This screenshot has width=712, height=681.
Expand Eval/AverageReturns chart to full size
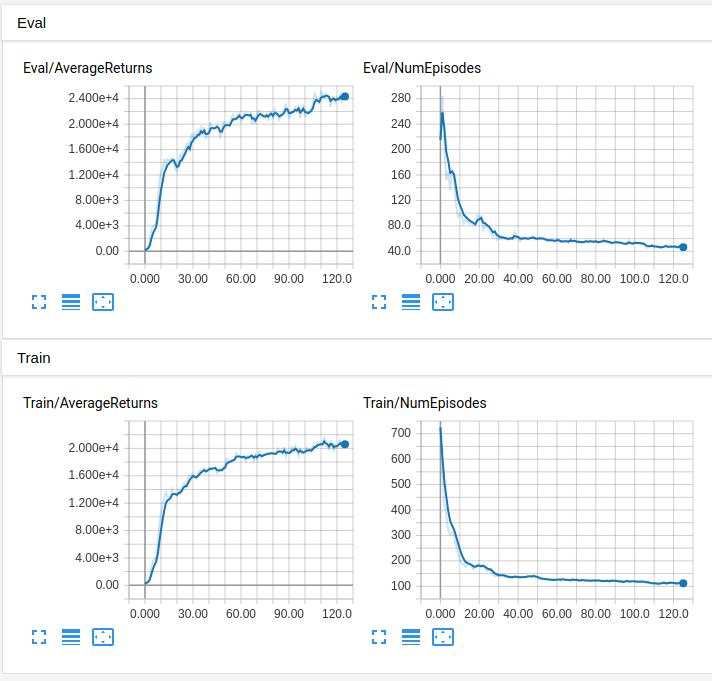39,302
